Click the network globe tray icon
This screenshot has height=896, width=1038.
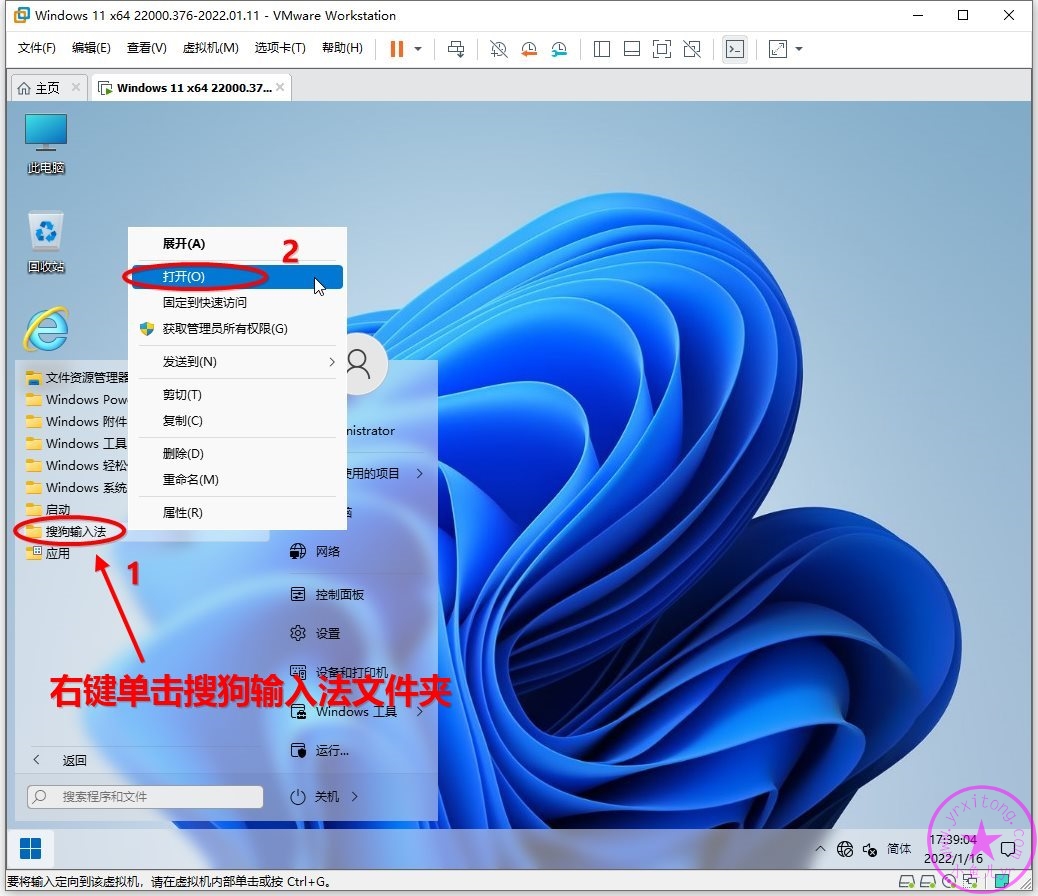pyautogui.click(x=845, y=848)
